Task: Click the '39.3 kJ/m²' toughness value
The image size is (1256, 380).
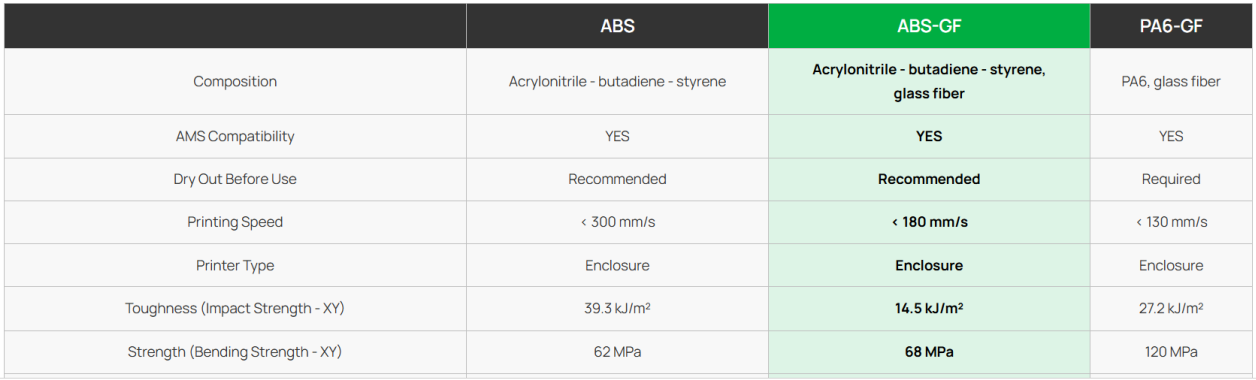Action: pos(617,309)
